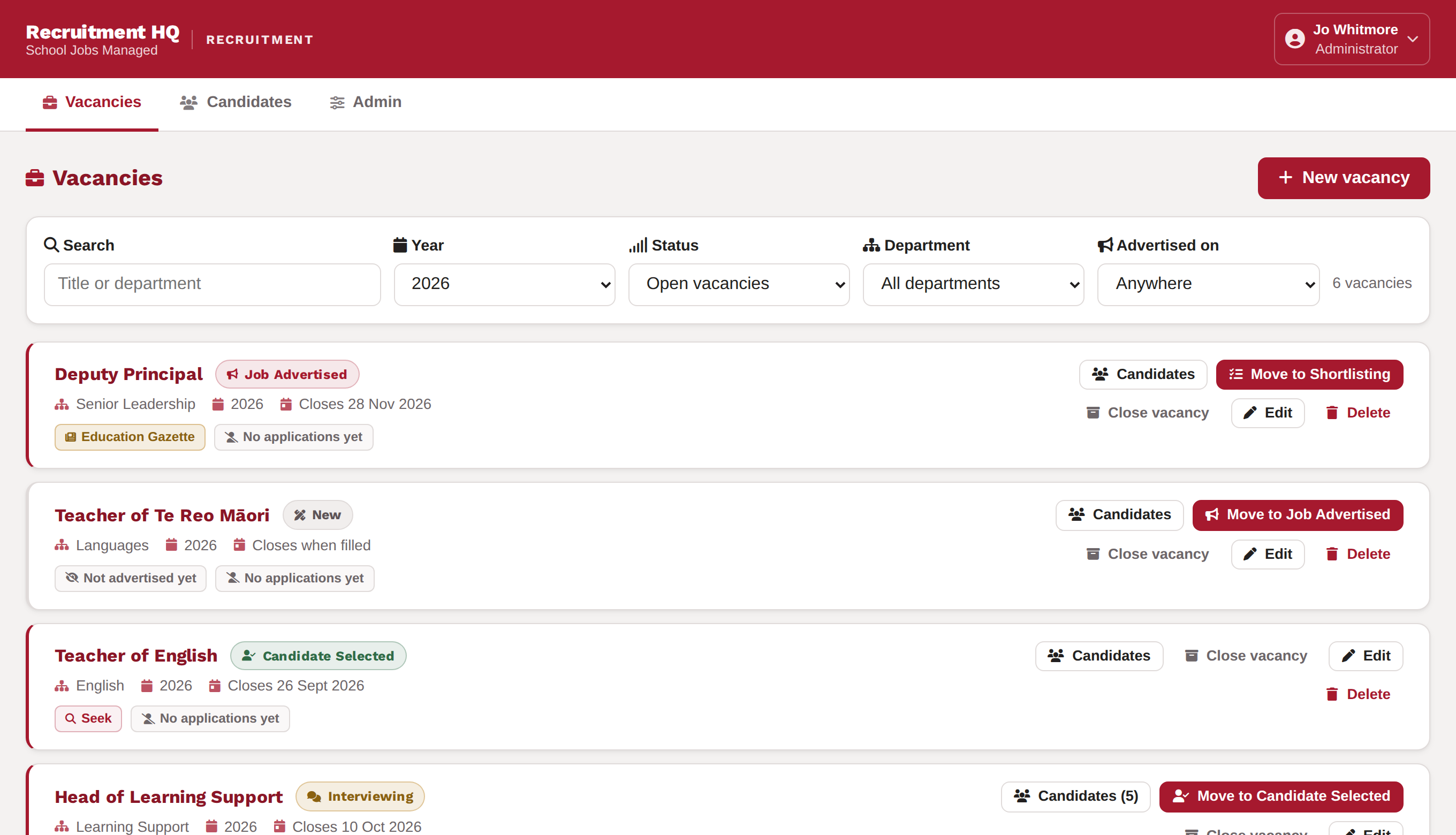This screenshot has height=835, width=1456.
Task: View Candidates for Deputy Principal
Action: tap(1143, 374)
